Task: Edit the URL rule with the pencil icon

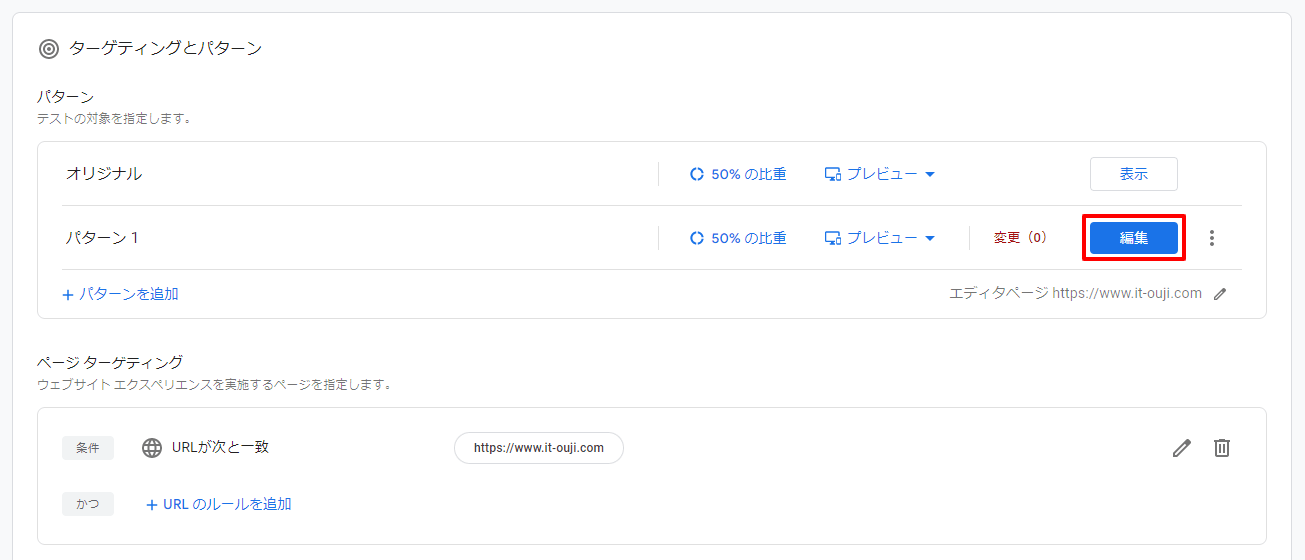Action: click(1182, 448)
